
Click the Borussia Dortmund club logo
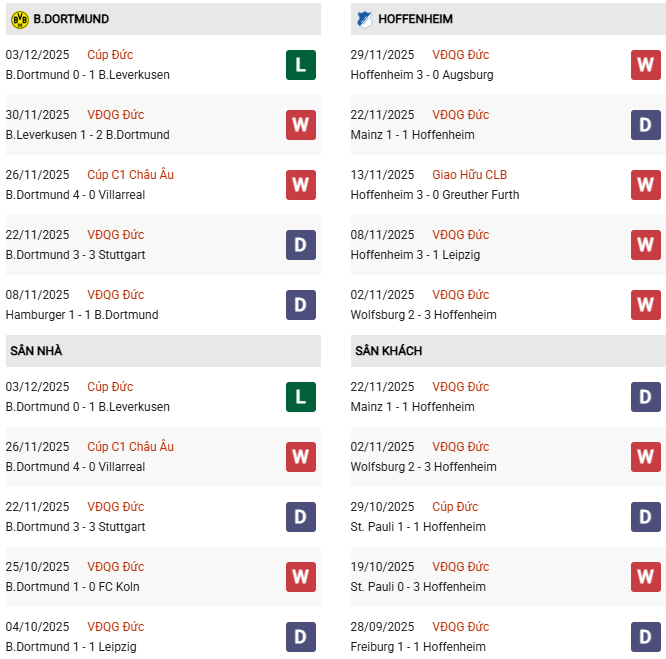19,19
